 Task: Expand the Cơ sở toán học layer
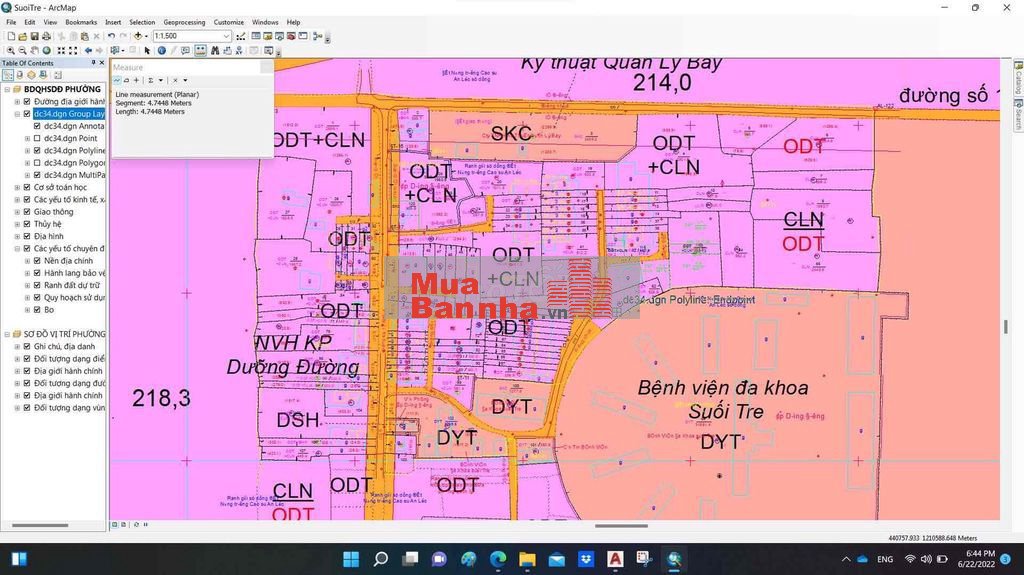click(18, 188)
